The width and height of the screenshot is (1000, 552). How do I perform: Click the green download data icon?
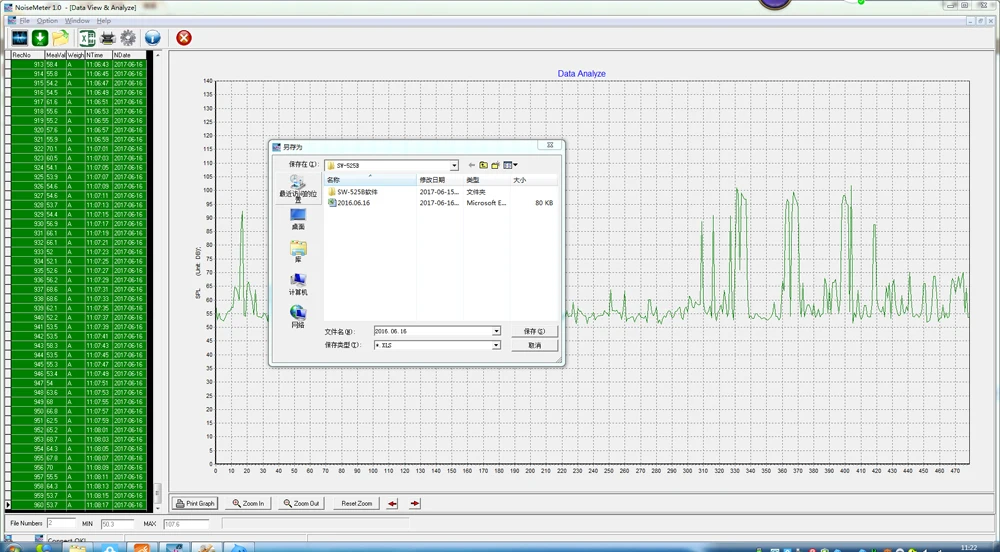[x=40, y=38]
